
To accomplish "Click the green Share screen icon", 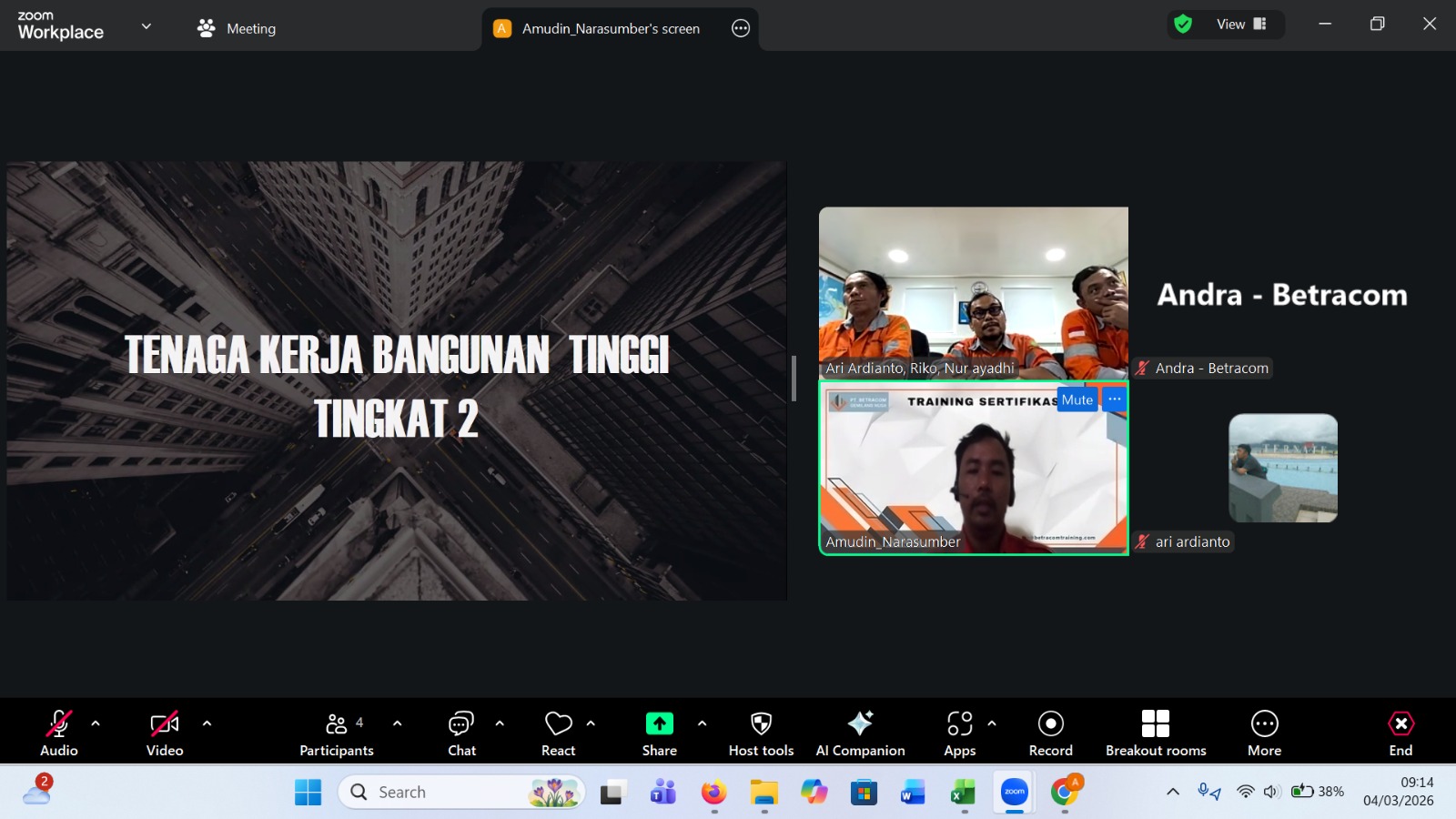I will (659, 723).
